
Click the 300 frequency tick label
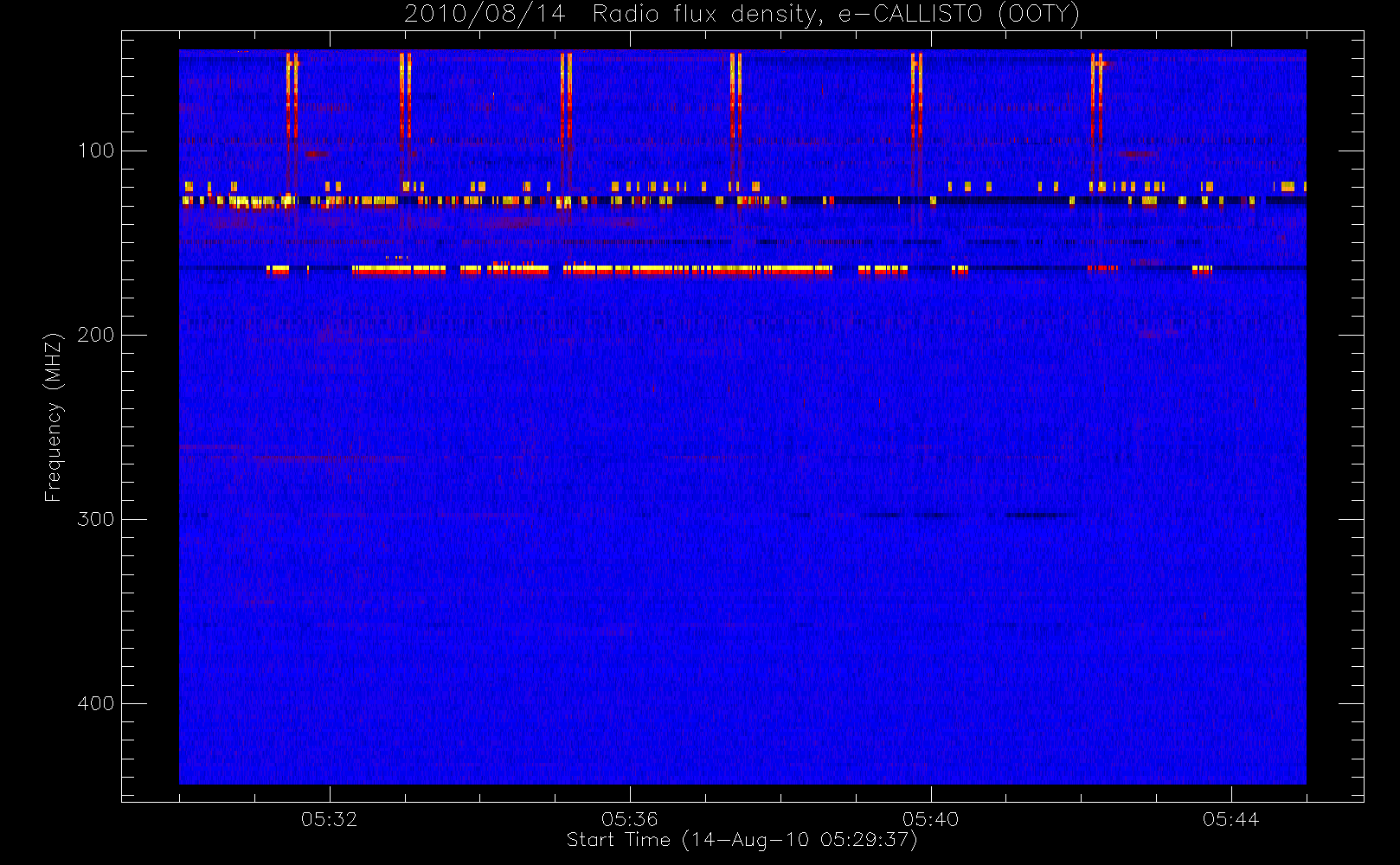click(x=95, y=519)
